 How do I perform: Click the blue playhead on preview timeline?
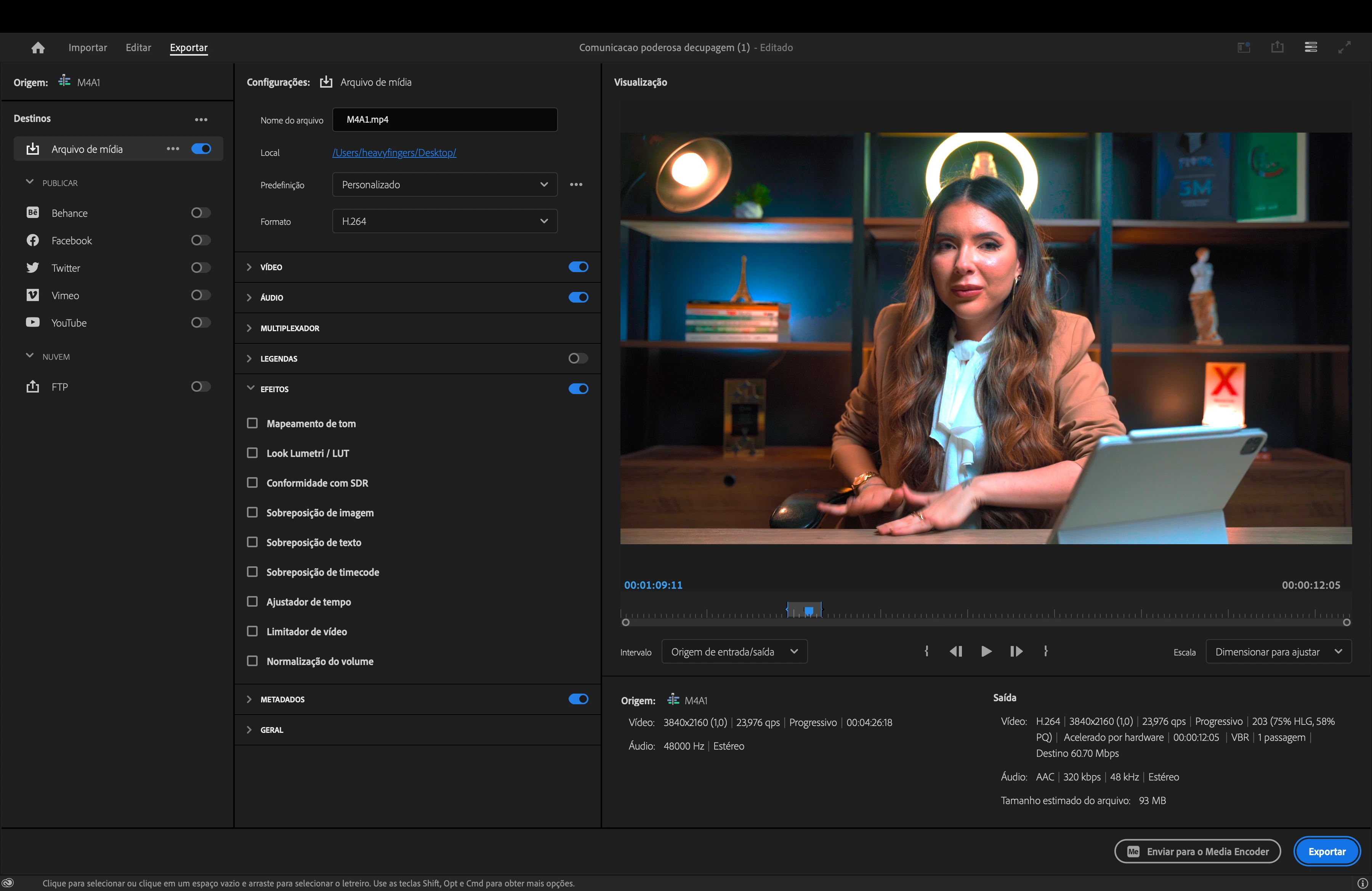click(809, 611)
